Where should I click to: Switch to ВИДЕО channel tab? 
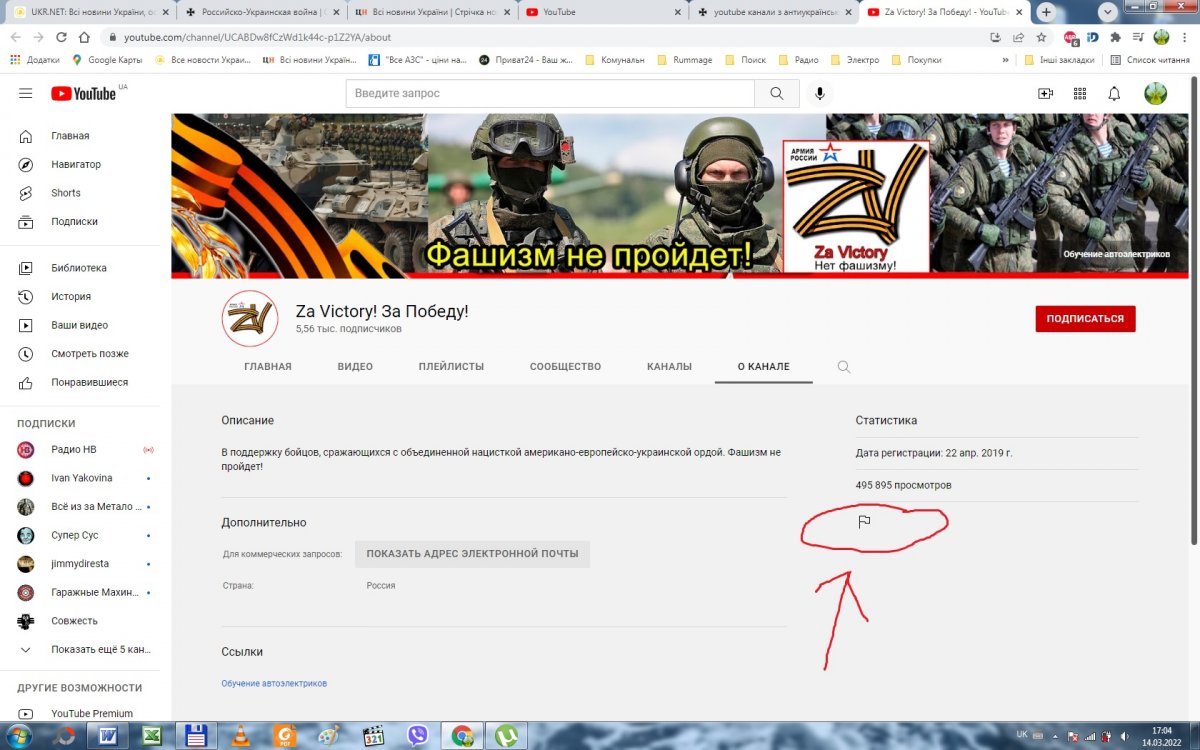[355, 367]
